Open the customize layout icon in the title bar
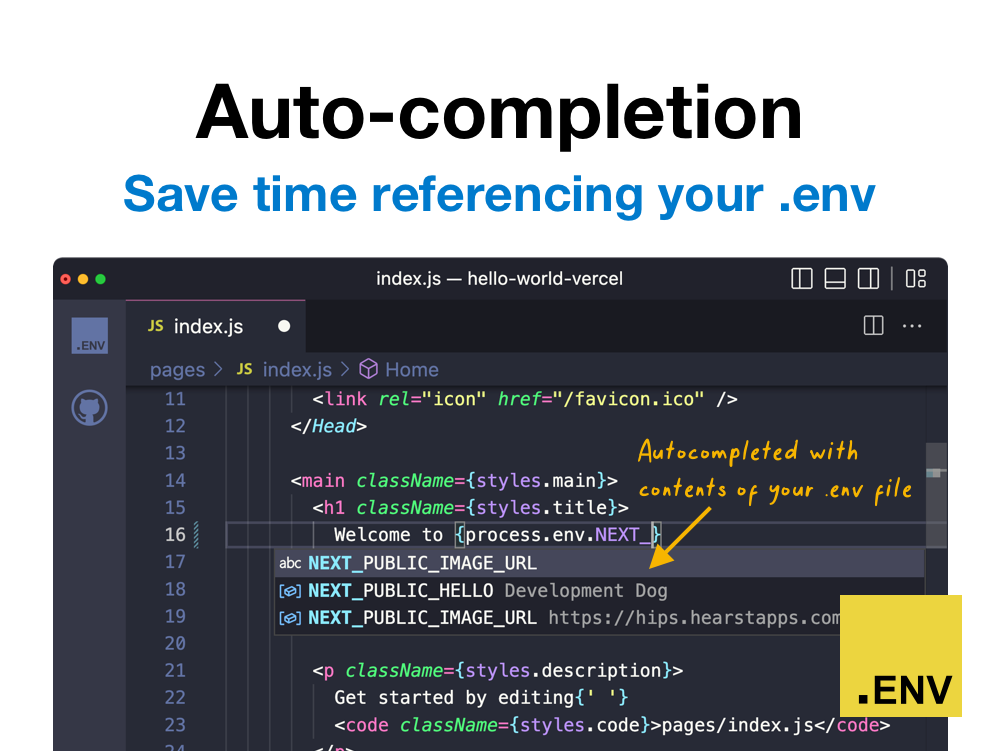Screen dimensions: 1000x751 (x=915, y=279)
